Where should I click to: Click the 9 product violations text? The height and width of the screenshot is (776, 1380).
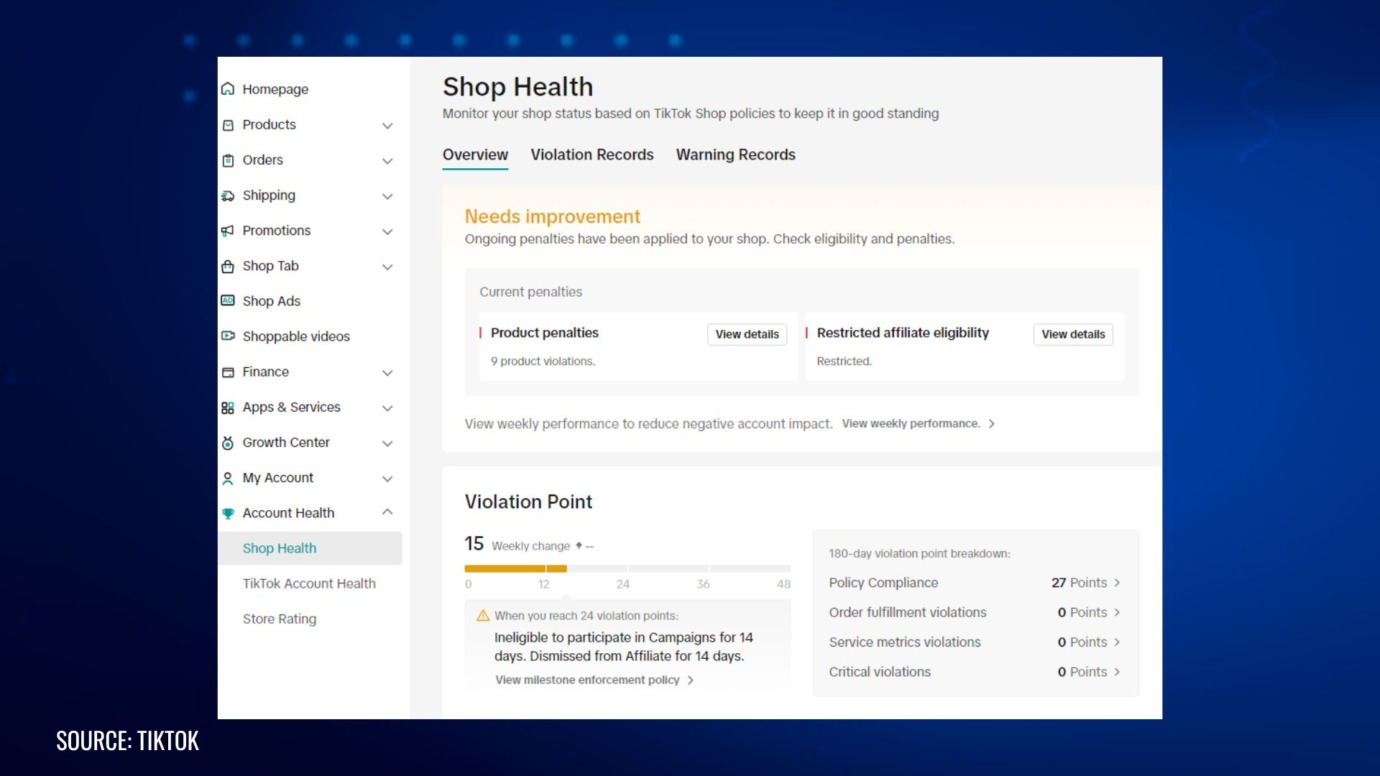point(543,362)
